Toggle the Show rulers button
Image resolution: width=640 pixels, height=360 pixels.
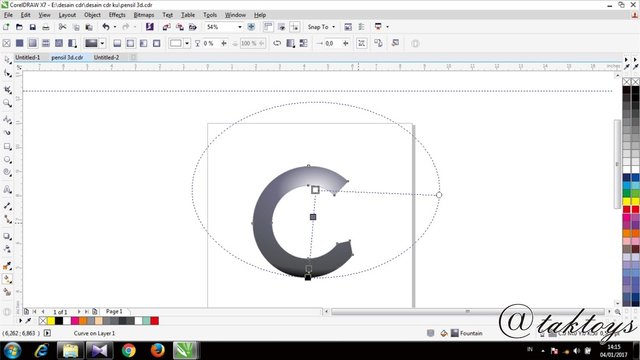click(x=268, y=27)
